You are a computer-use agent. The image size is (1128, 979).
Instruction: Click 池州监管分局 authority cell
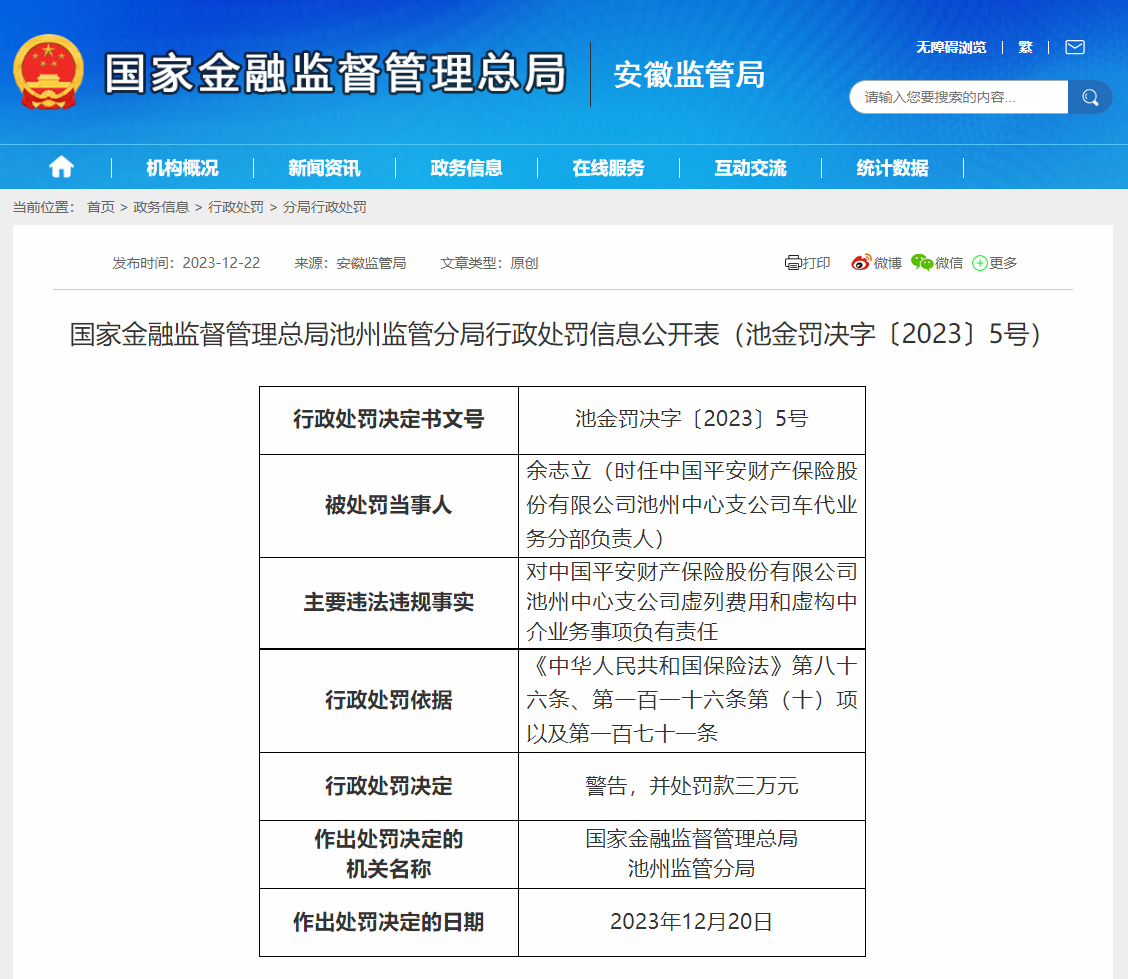(691, 854)
